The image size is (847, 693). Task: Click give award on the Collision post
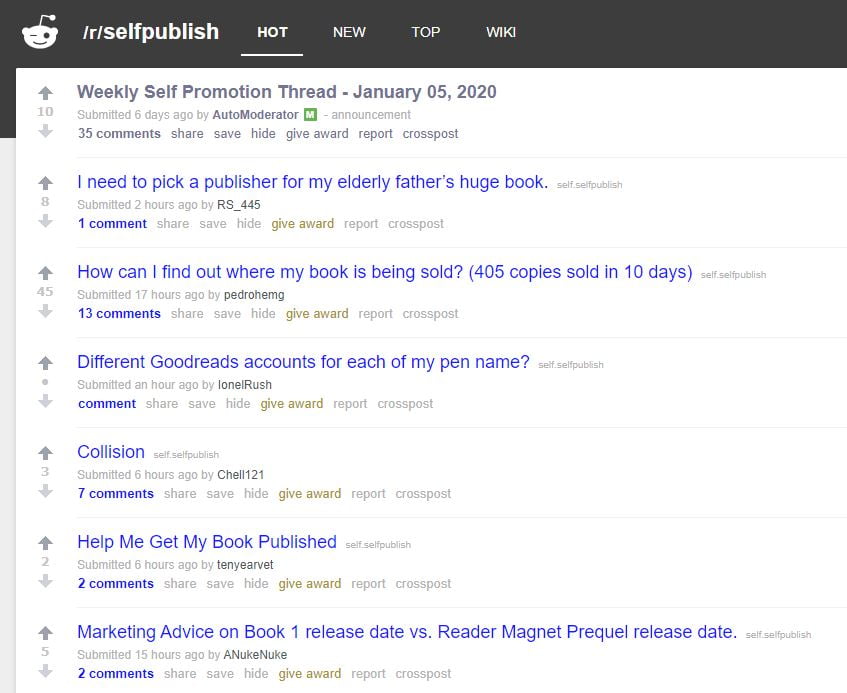[x=310, y=494]
